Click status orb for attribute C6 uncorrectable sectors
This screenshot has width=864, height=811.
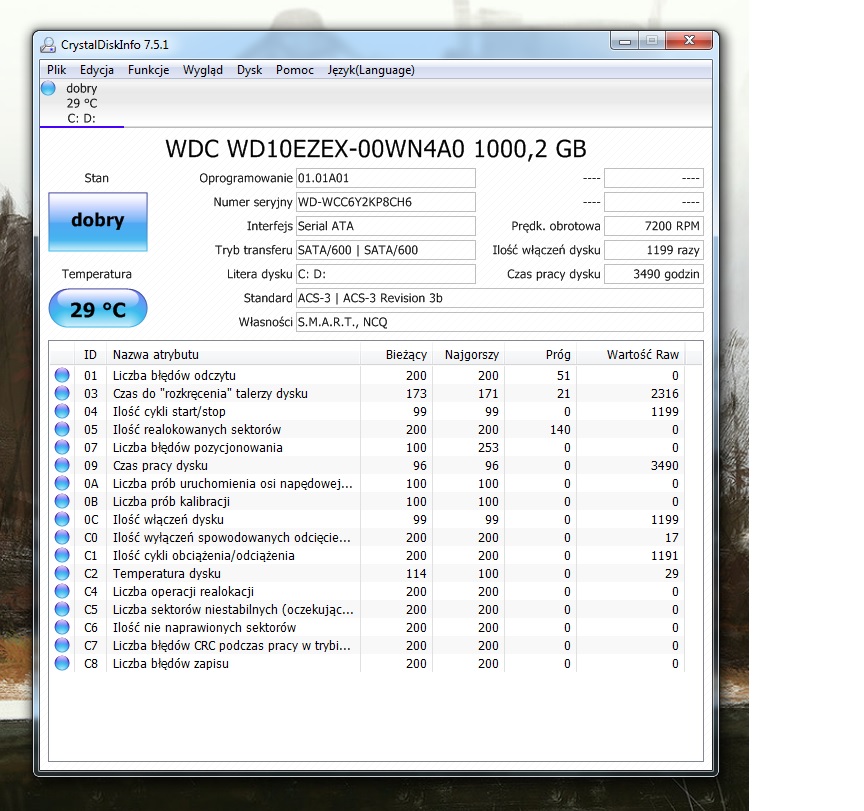(62, 628)
